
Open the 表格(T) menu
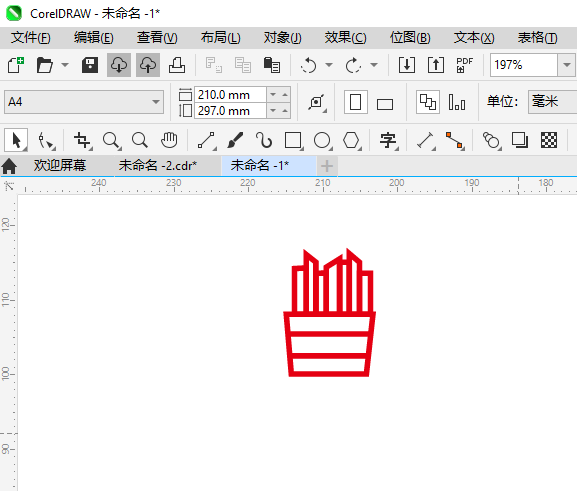[x=537, y=38]
